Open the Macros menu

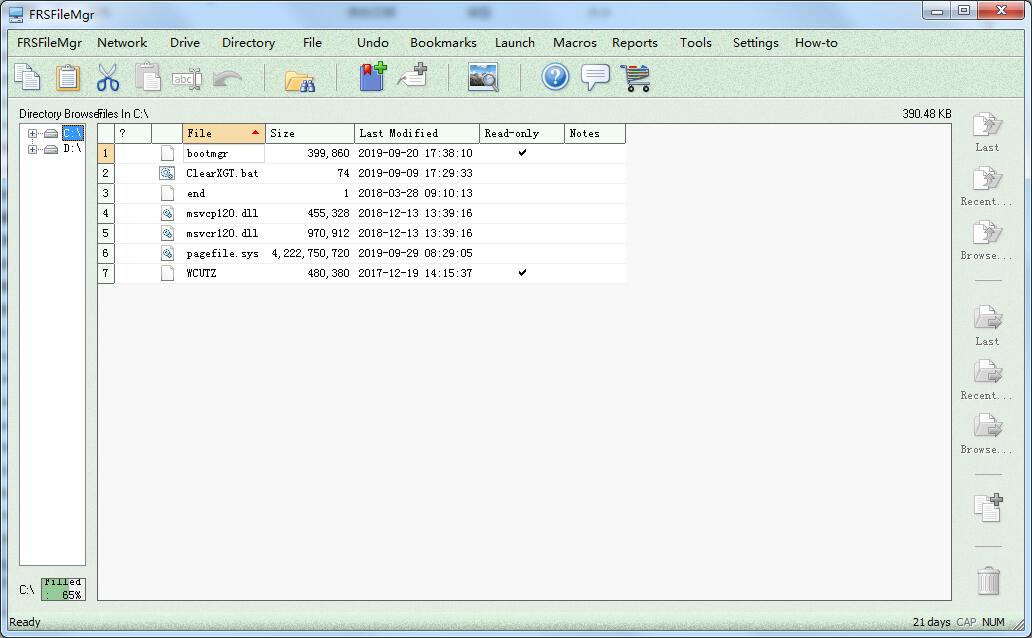click(x=575, y=43)
